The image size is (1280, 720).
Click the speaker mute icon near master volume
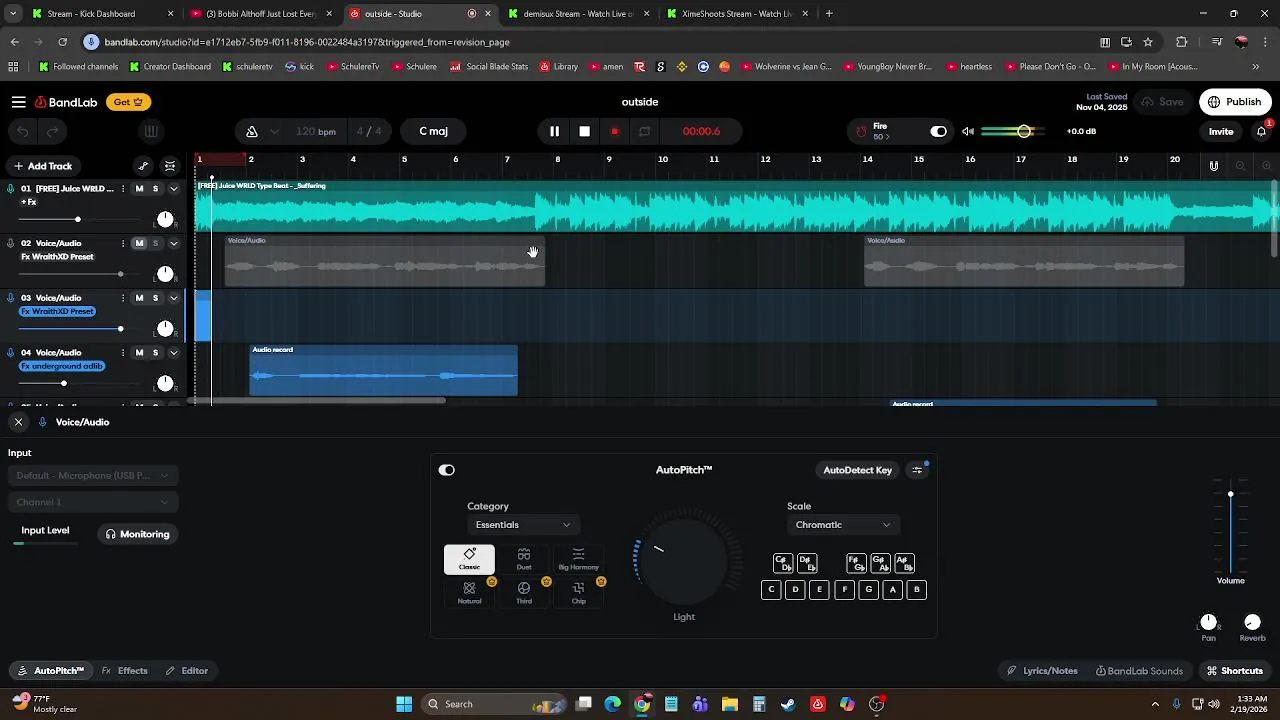click(x=968, y=131)
